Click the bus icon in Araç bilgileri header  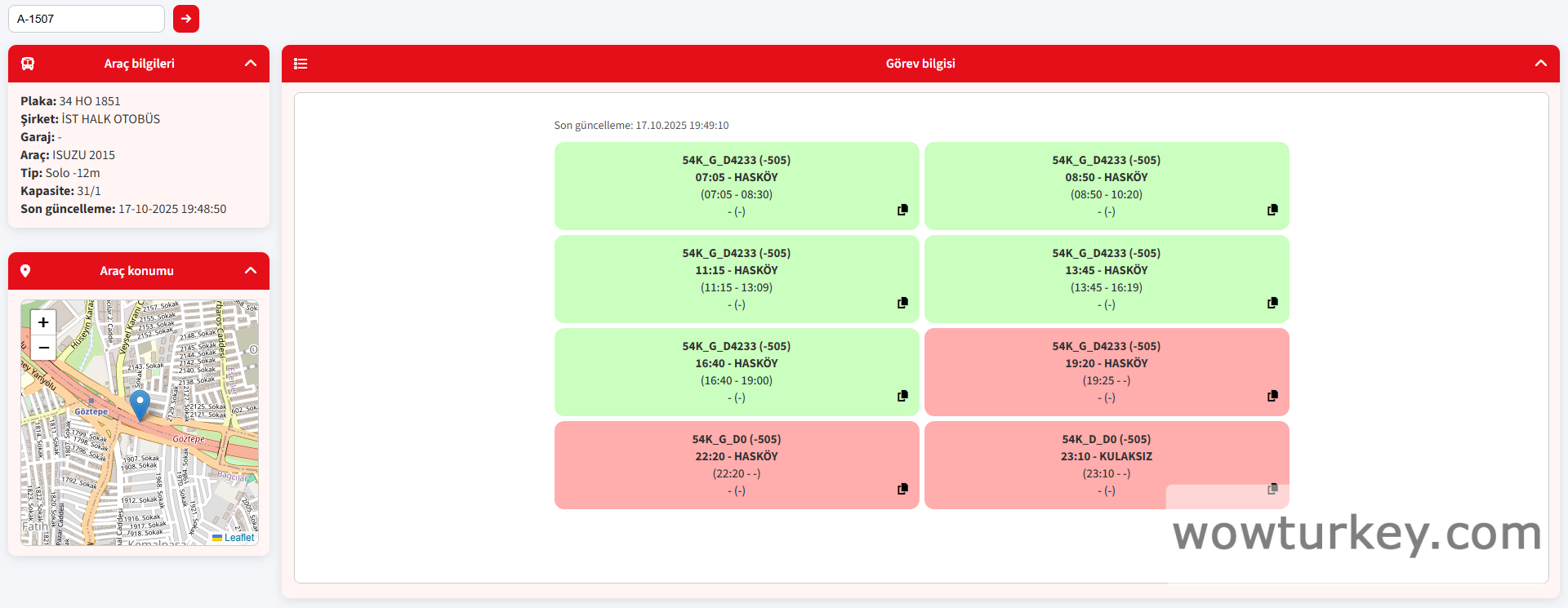[28, 64]
